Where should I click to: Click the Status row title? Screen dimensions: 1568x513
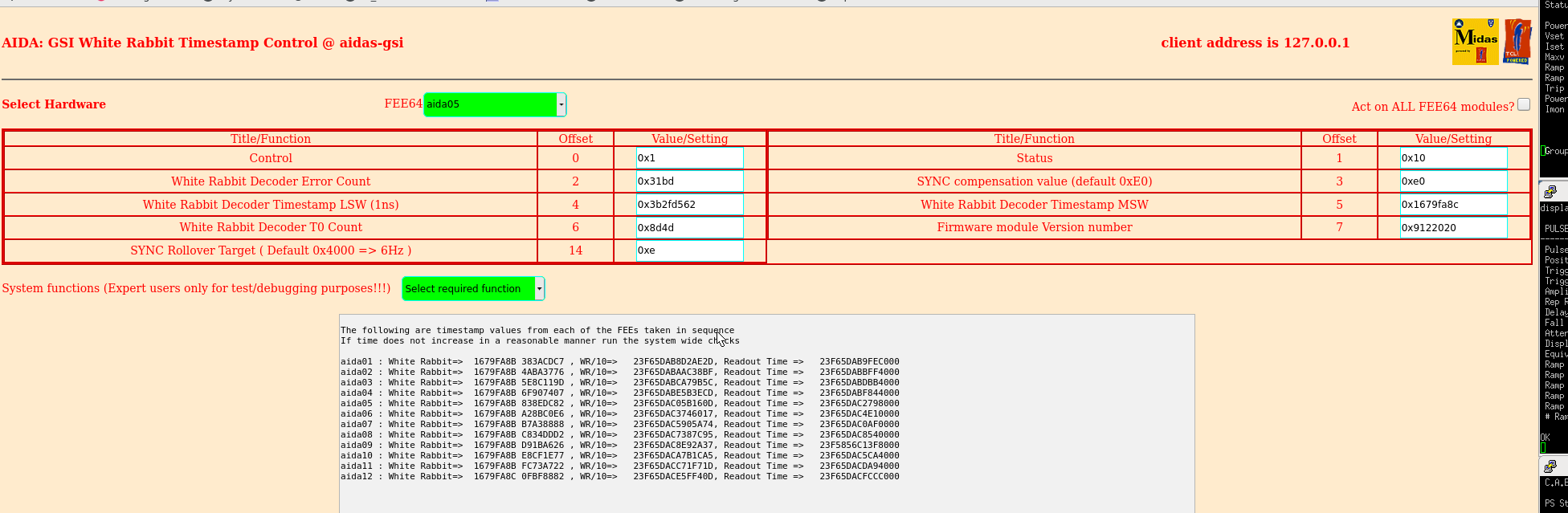pyautogui.click(x=1035, y=158)
